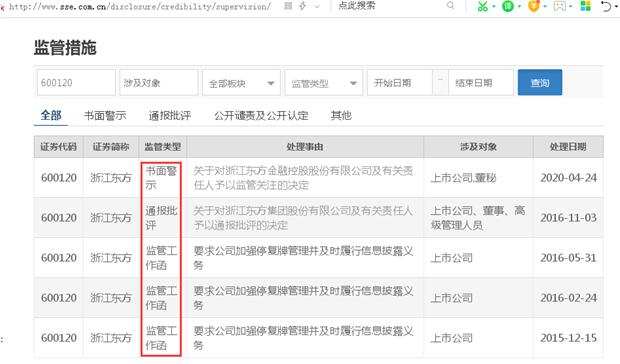
Task: Click the grid icon beside address bar
Action: coord(288,6)
